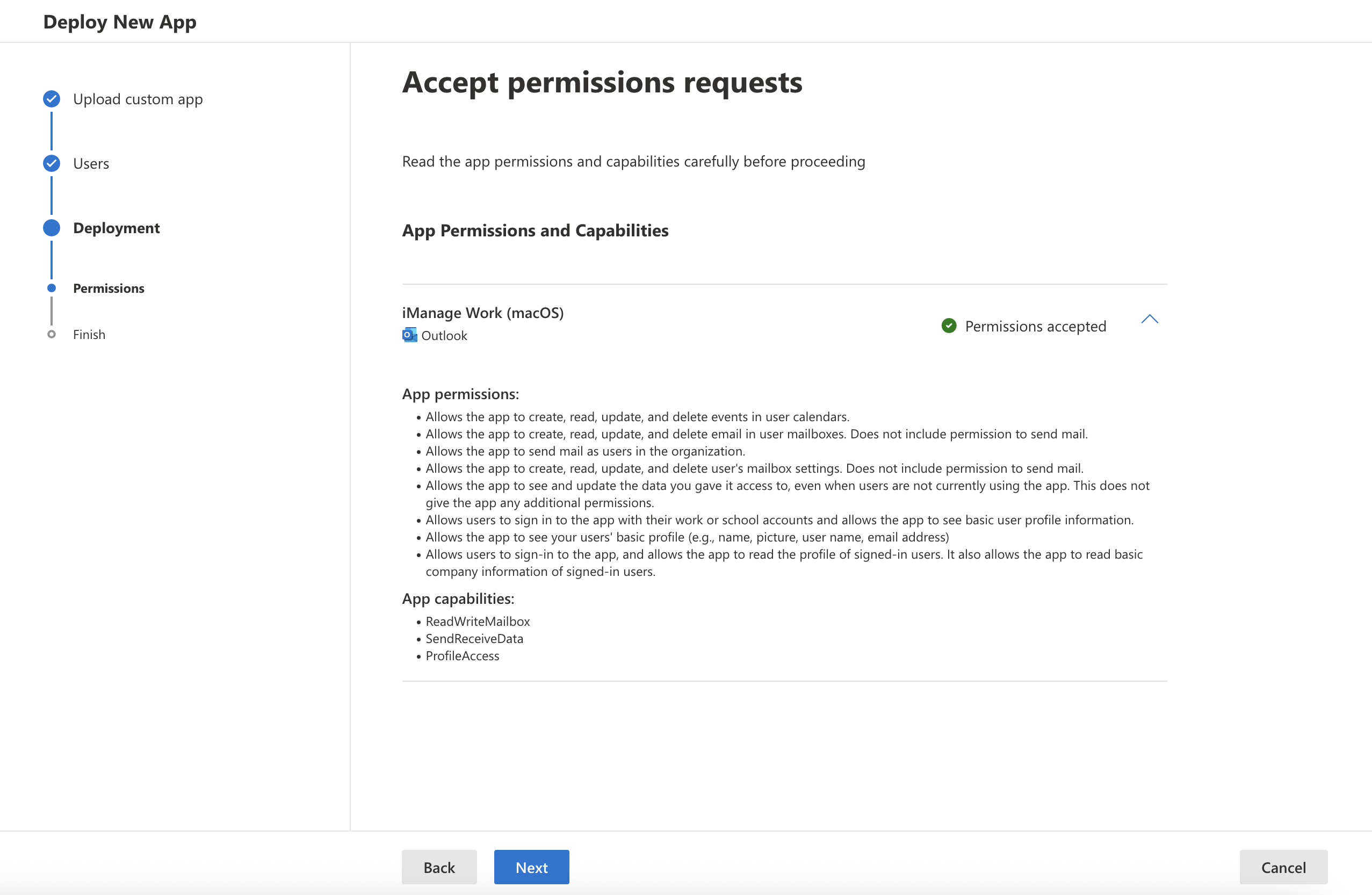Select the Permissions step in the sidebar
The width and height of the screenshot is (1372, 895).
pyautogui.click(x=109, y=288)
